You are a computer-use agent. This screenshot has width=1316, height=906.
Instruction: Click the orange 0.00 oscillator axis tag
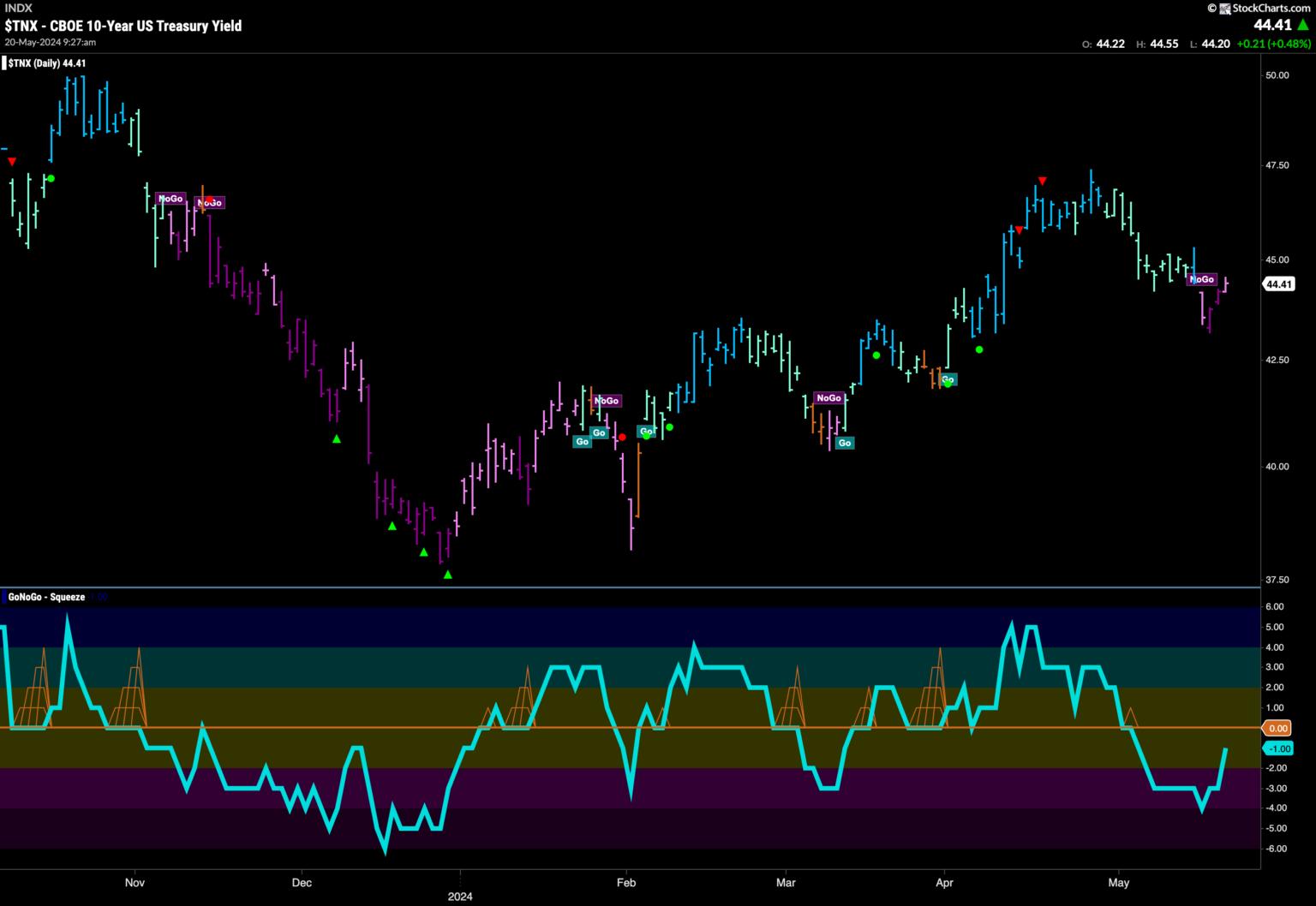(1277, 728)
